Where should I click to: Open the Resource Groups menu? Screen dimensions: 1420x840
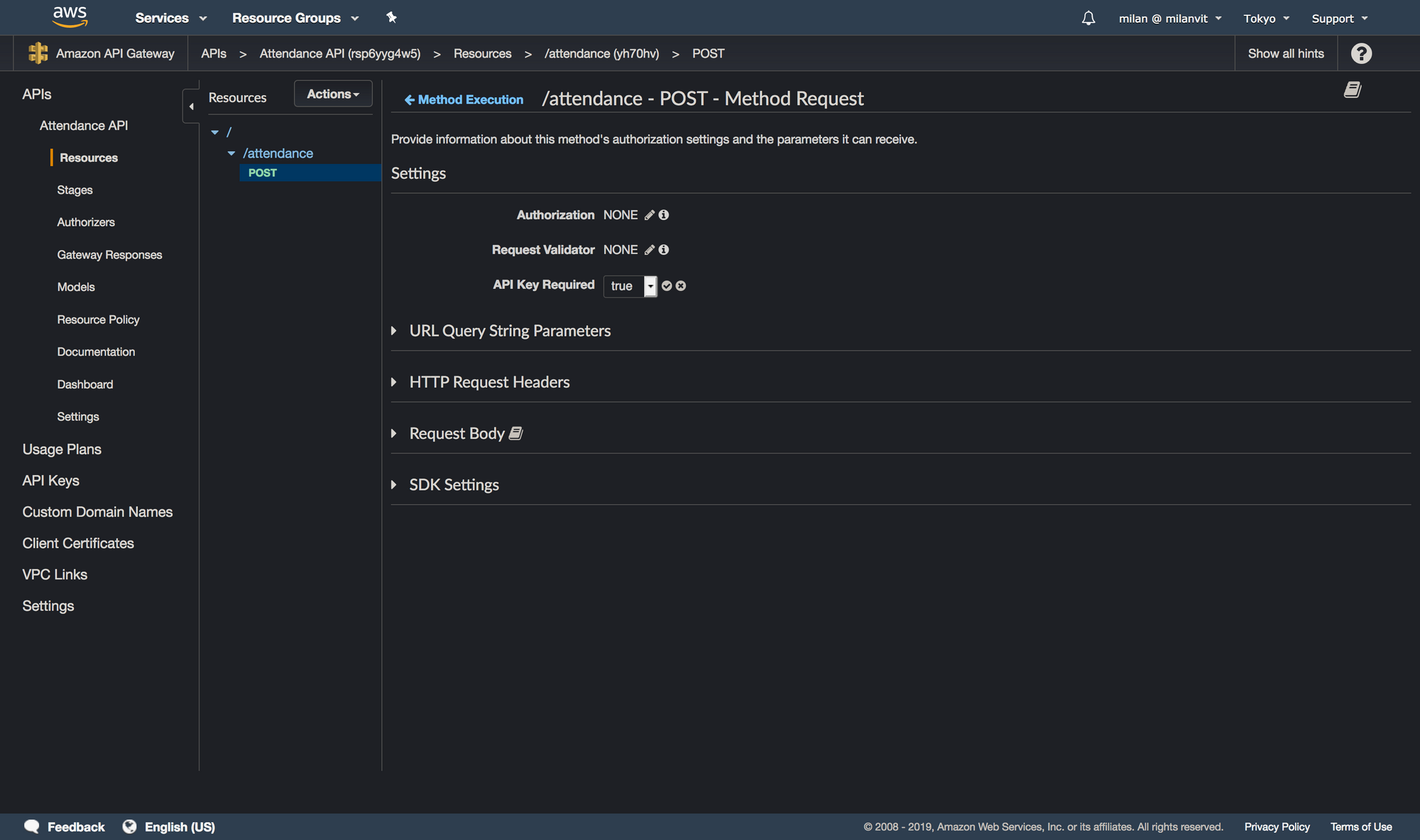pyautogui.click(x=295, y=18)
